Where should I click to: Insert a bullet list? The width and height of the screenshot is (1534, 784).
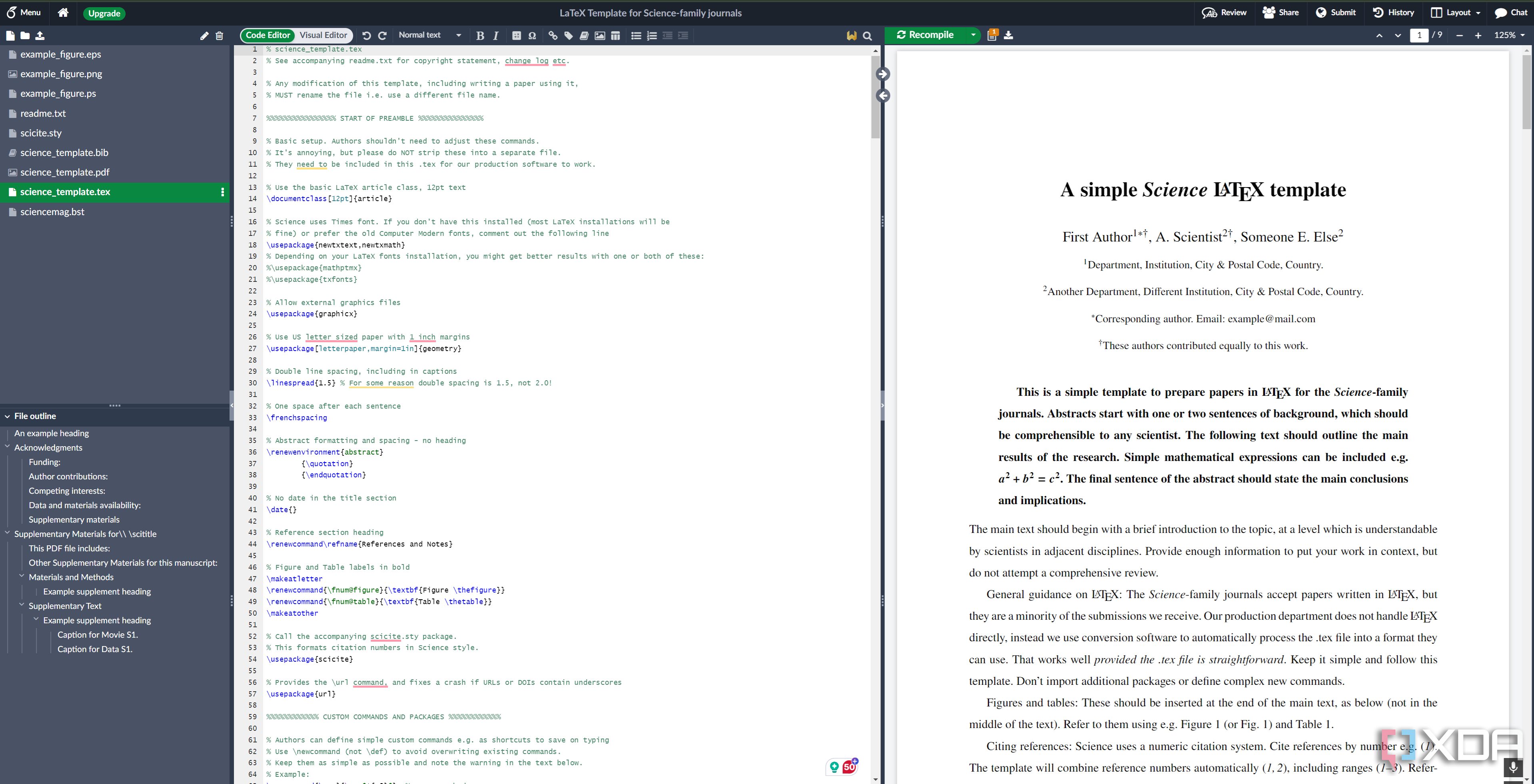coord(636,36)
